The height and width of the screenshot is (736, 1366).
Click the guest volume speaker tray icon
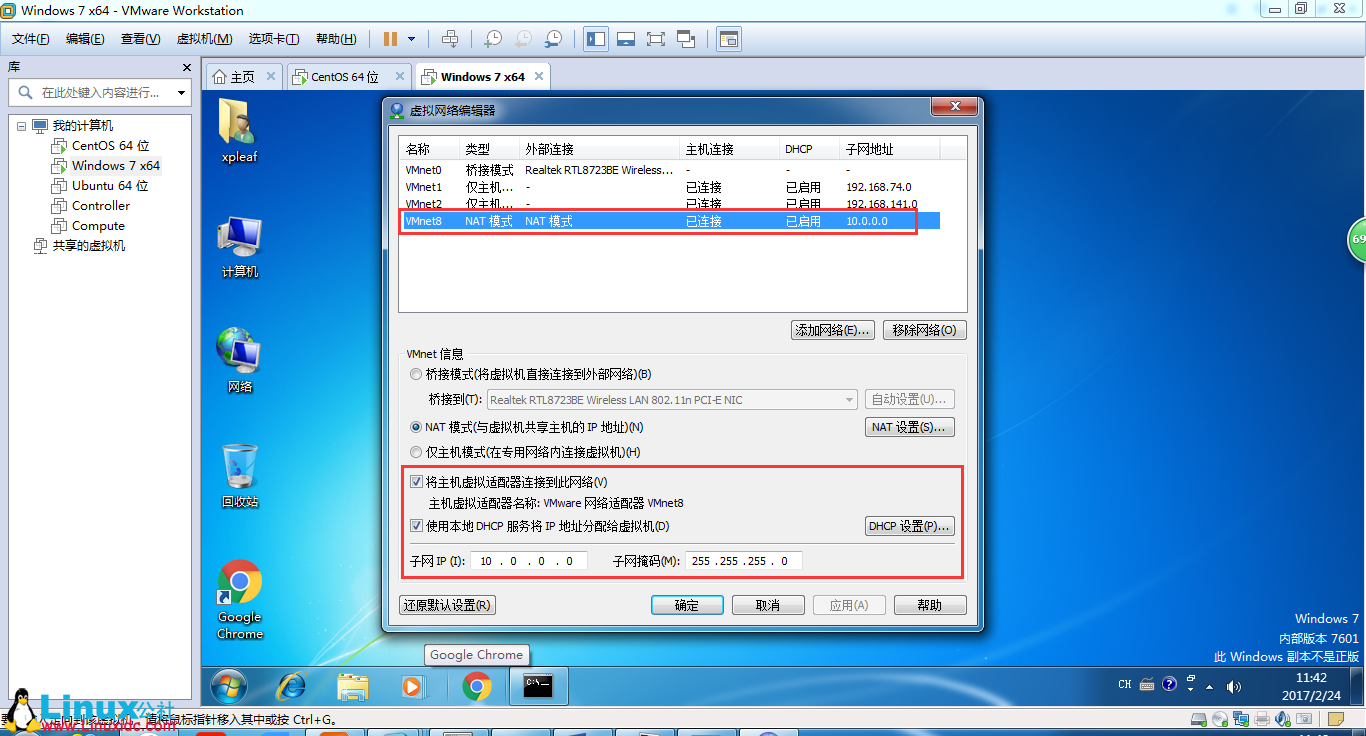tap(1233, 686)
